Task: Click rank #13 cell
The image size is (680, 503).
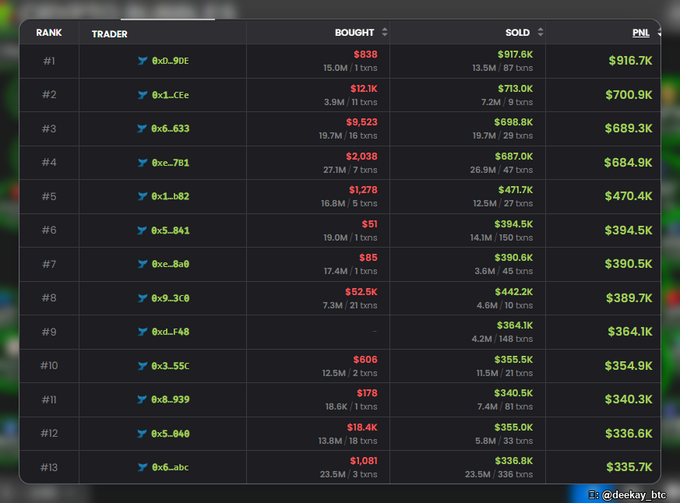Action: [x=49, y=467]
